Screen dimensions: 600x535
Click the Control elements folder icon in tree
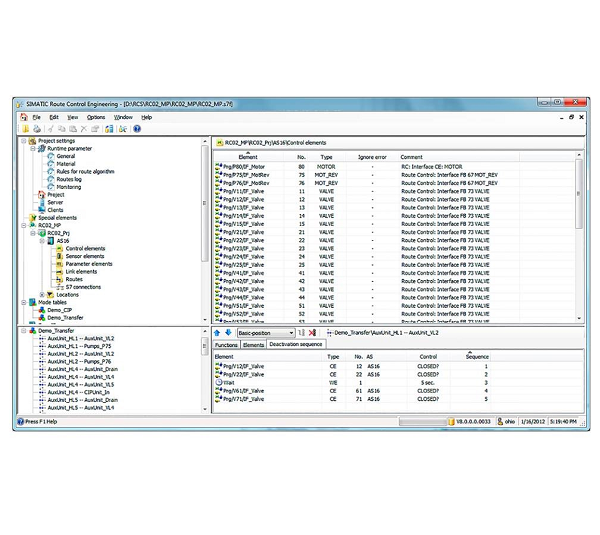[x=60, y=249]
